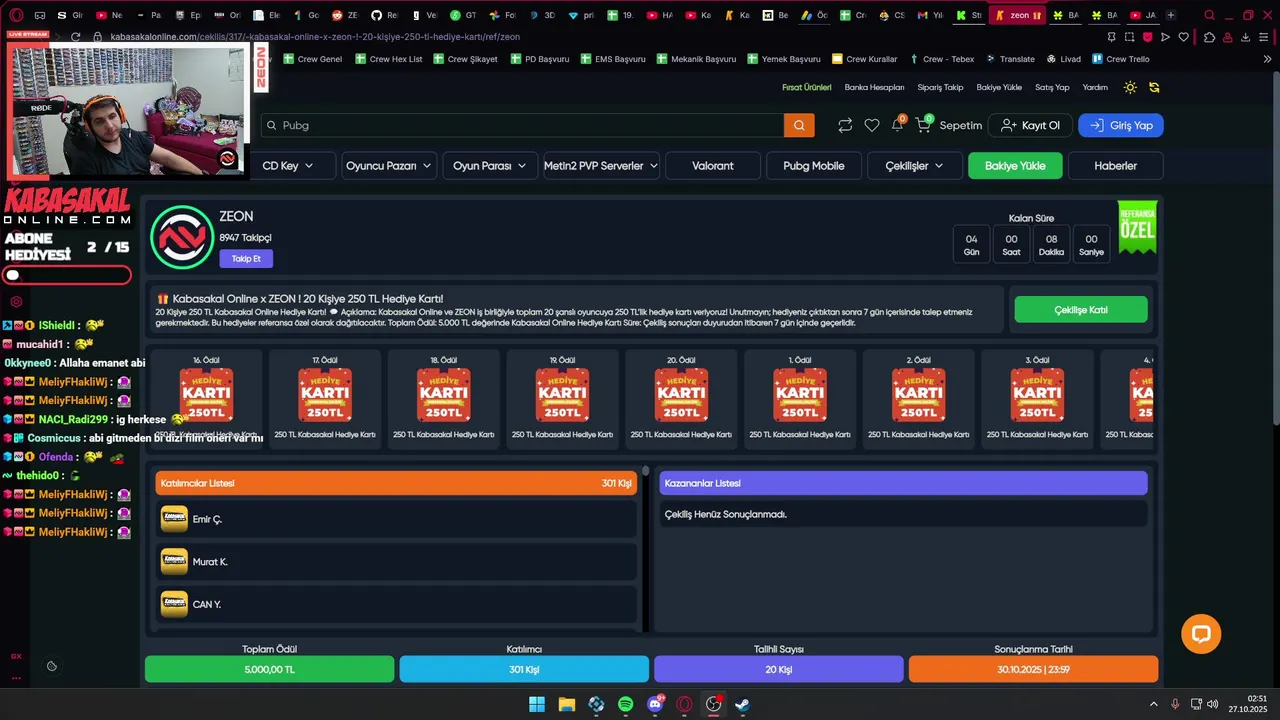Click the green Bakiye Yükle nav button
Viewport: 1280px width, 720px height.
1015,166
